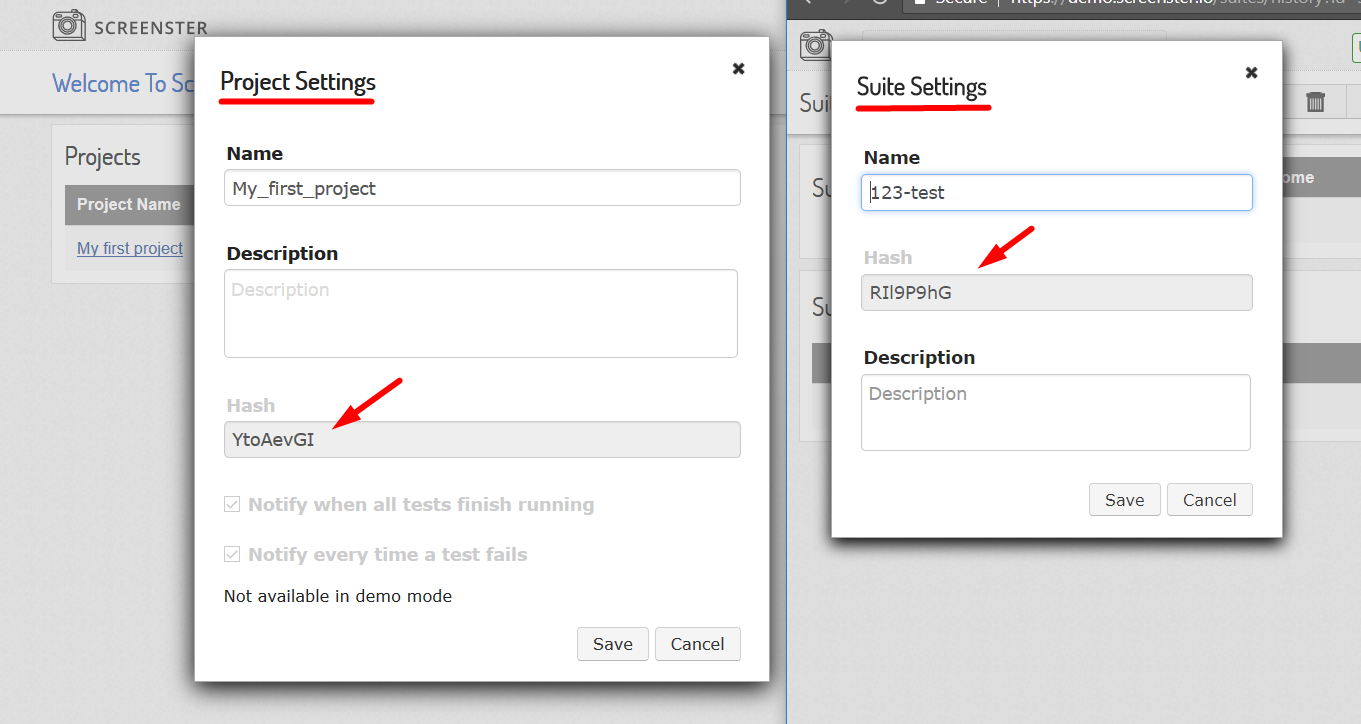Close the Suite Settings dialog
The height and width of the screenshot is (724, 1361).
(1251, 72)
